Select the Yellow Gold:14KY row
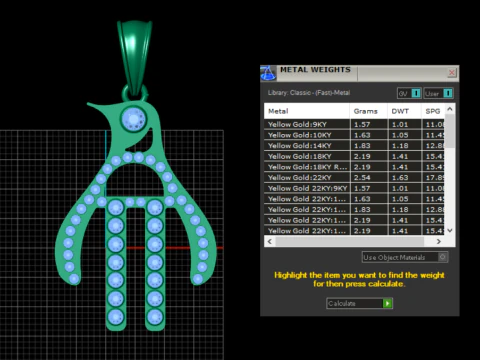Viewport: 480px width, 360px height. 354,146
